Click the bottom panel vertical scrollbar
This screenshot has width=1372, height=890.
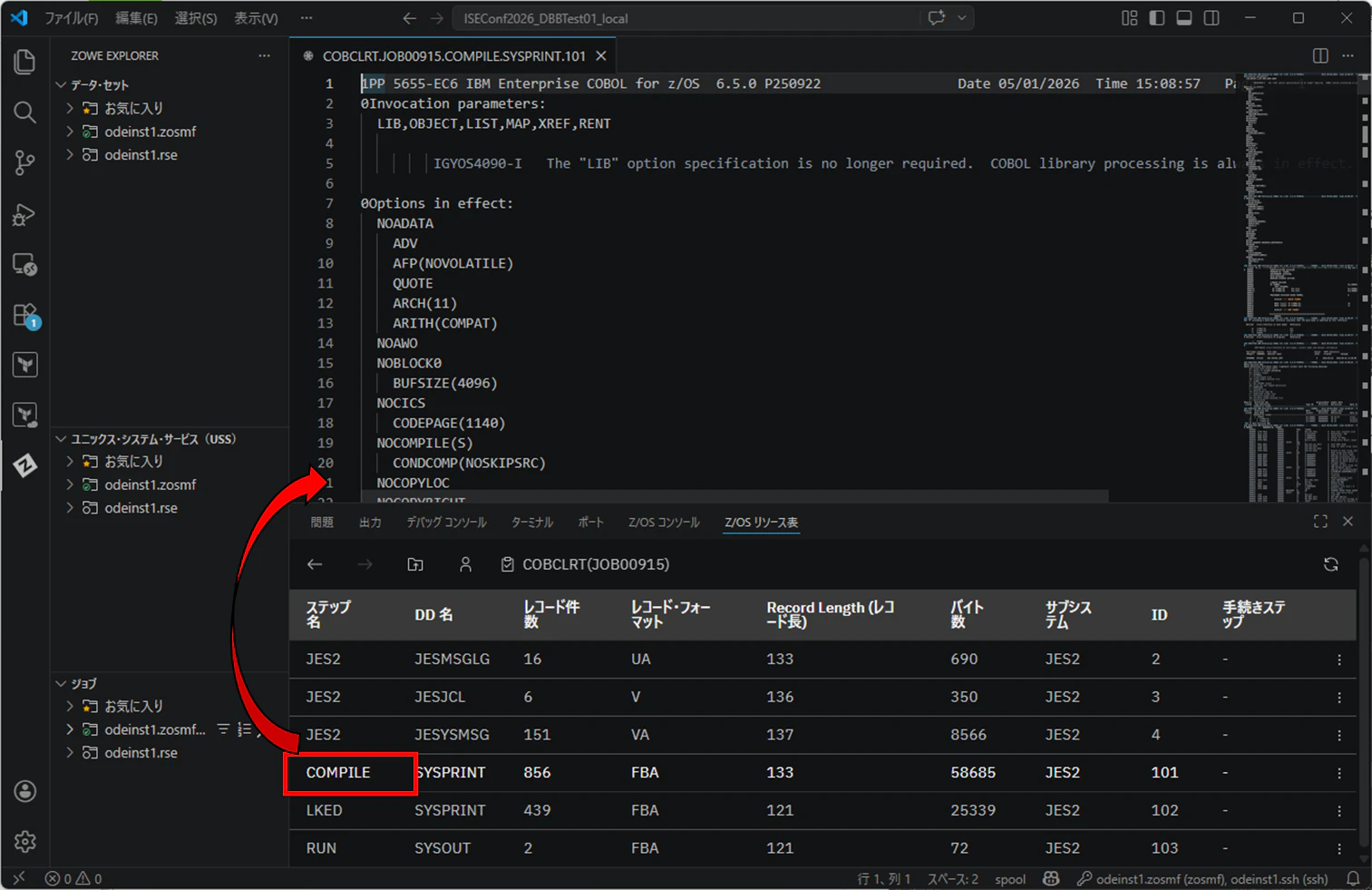coord(1365,702)
